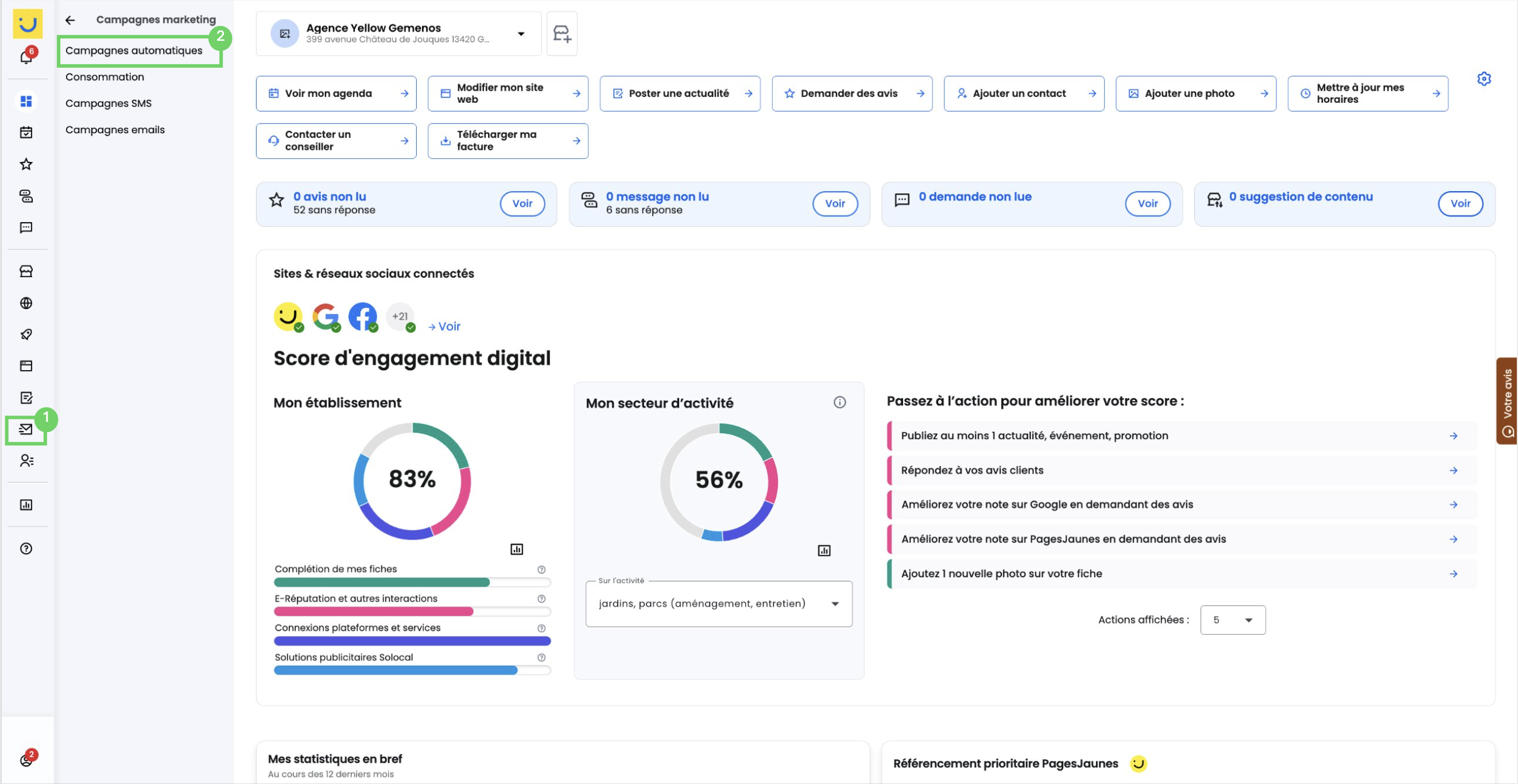Click Voir button for avis non lu
Image resolution: width=1518 pixels, height=784 pixels.
point(522,203)
